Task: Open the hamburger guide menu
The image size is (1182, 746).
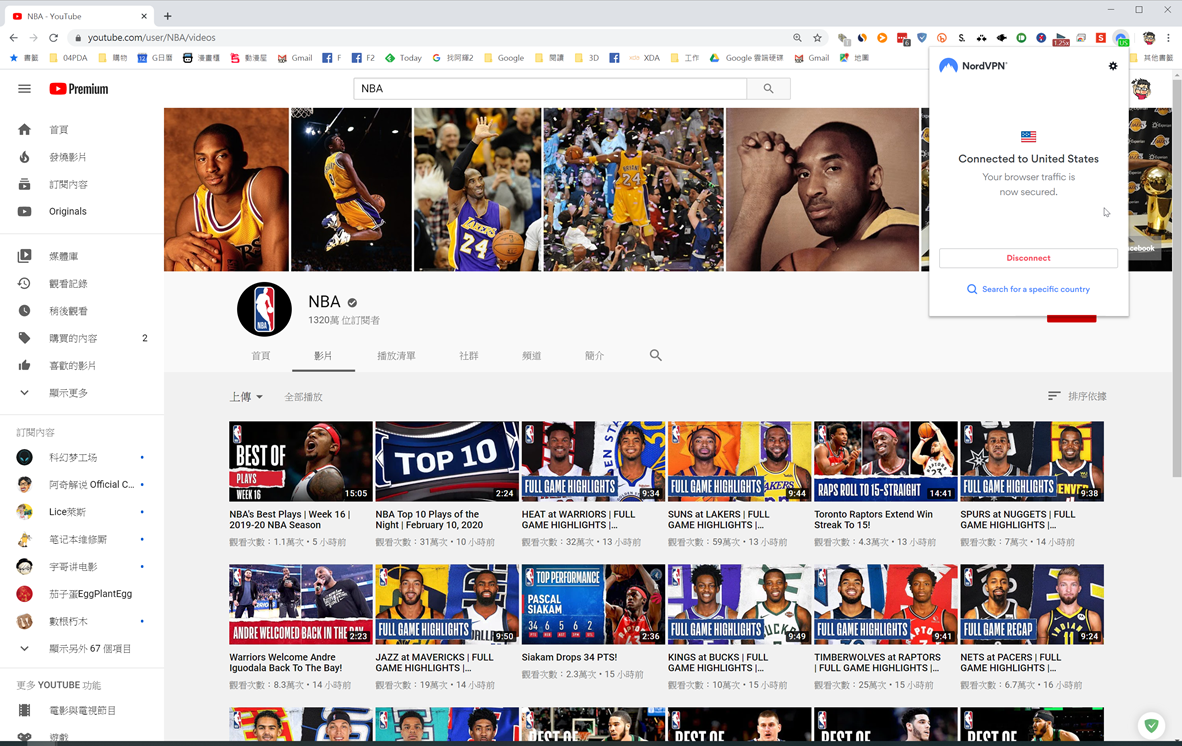Action: click(25, 89)
